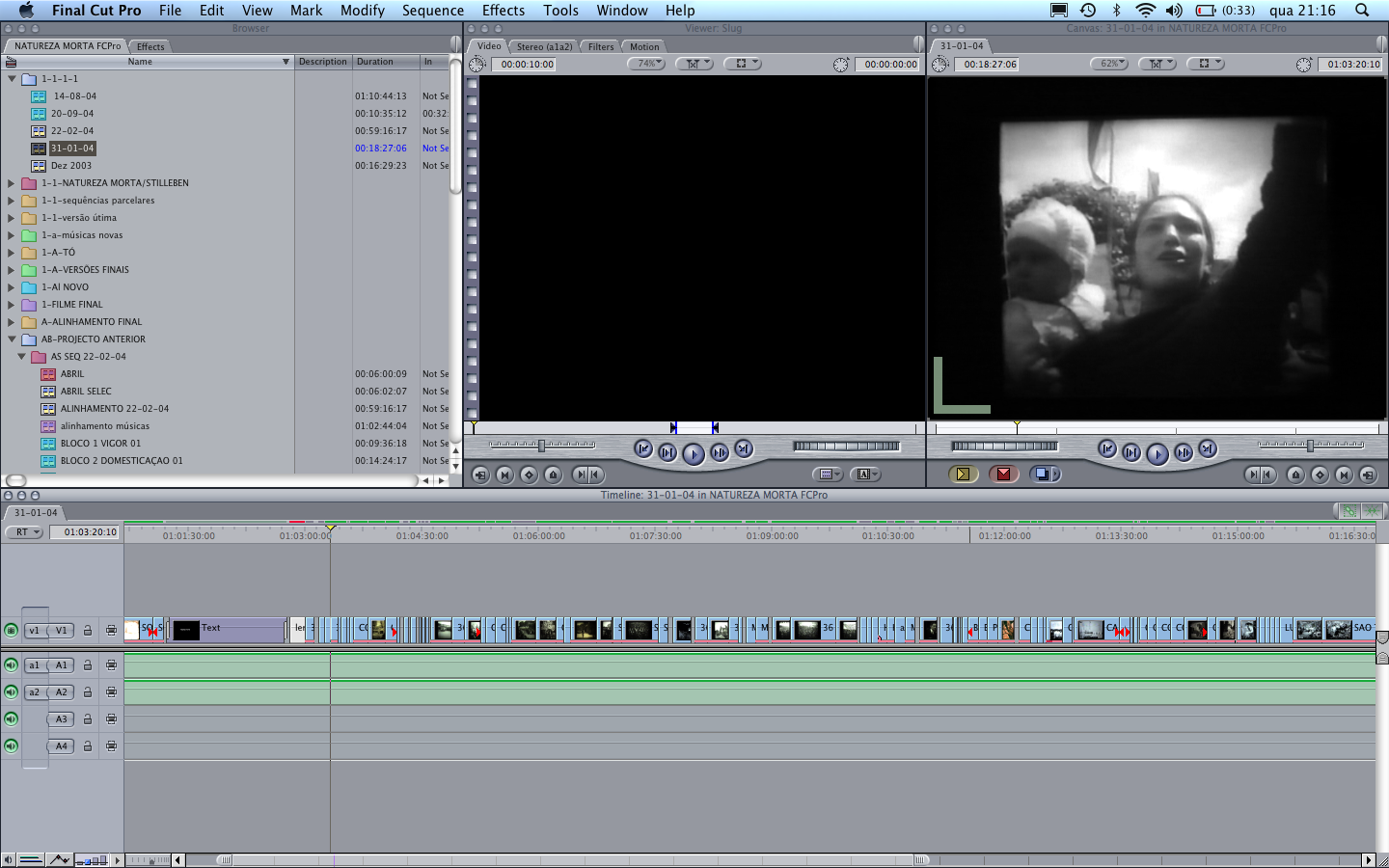Viewport: 1389px width, 868px height.
Task: Click Match Frame button in Viewer
Action: 480,475
